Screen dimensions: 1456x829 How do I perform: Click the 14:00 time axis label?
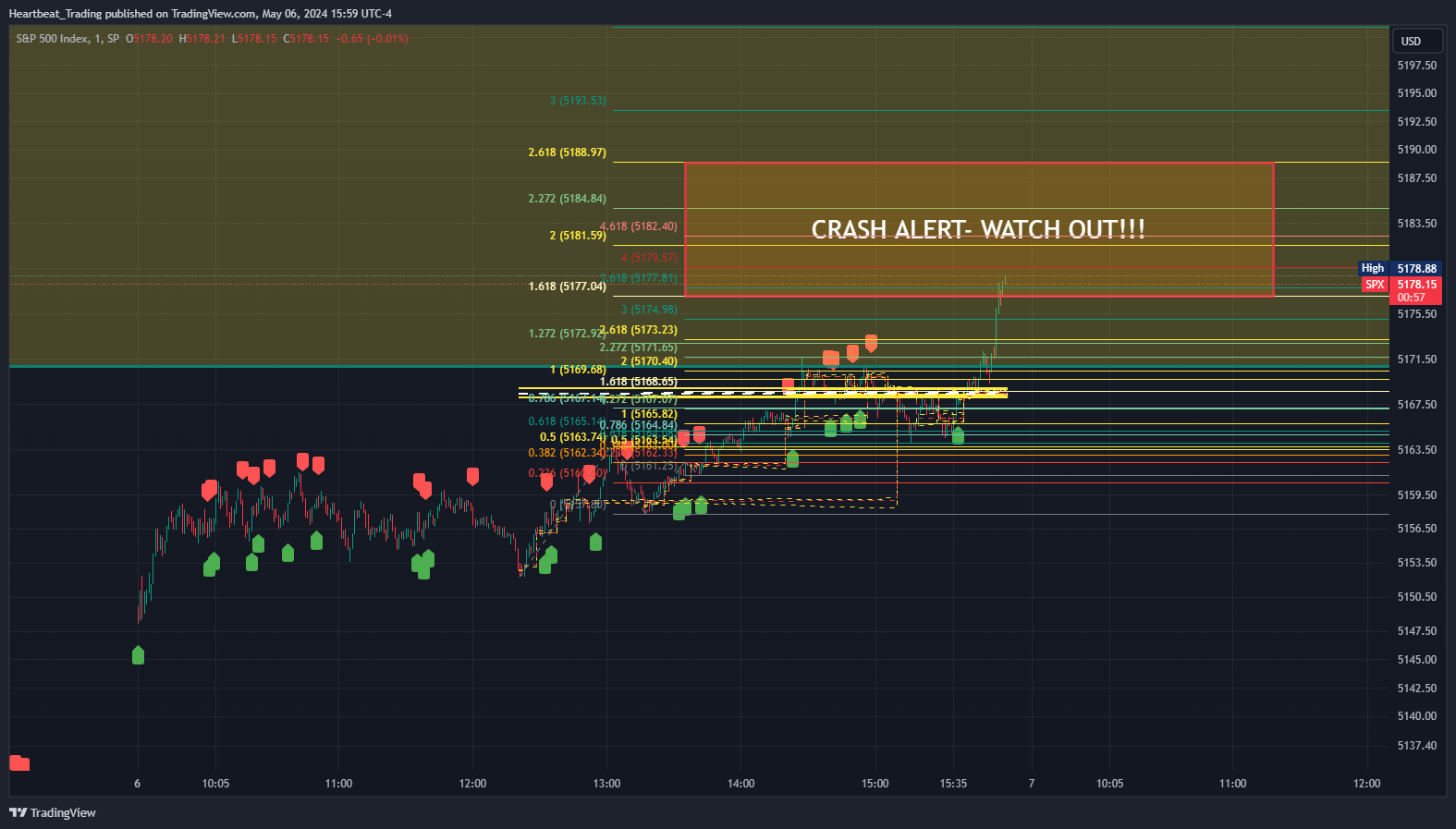[x=740, y=784]
